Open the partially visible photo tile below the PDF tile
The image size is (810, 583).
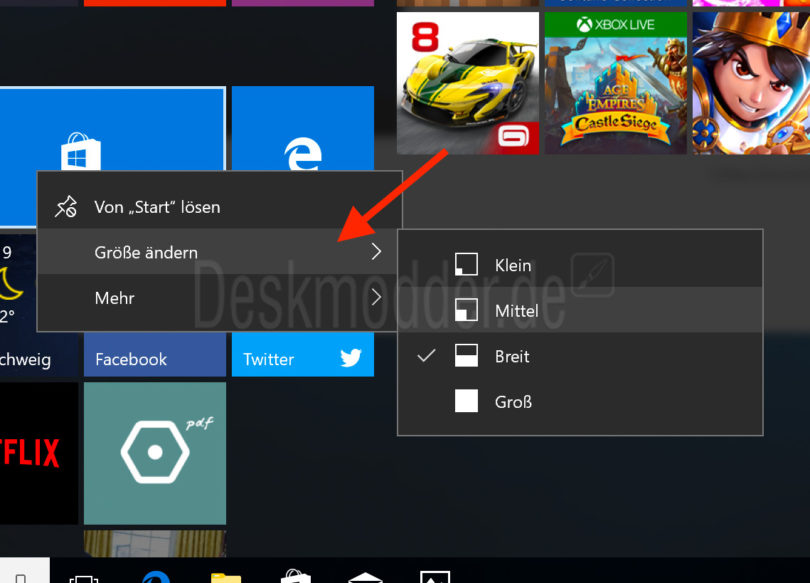coord(155,543)
